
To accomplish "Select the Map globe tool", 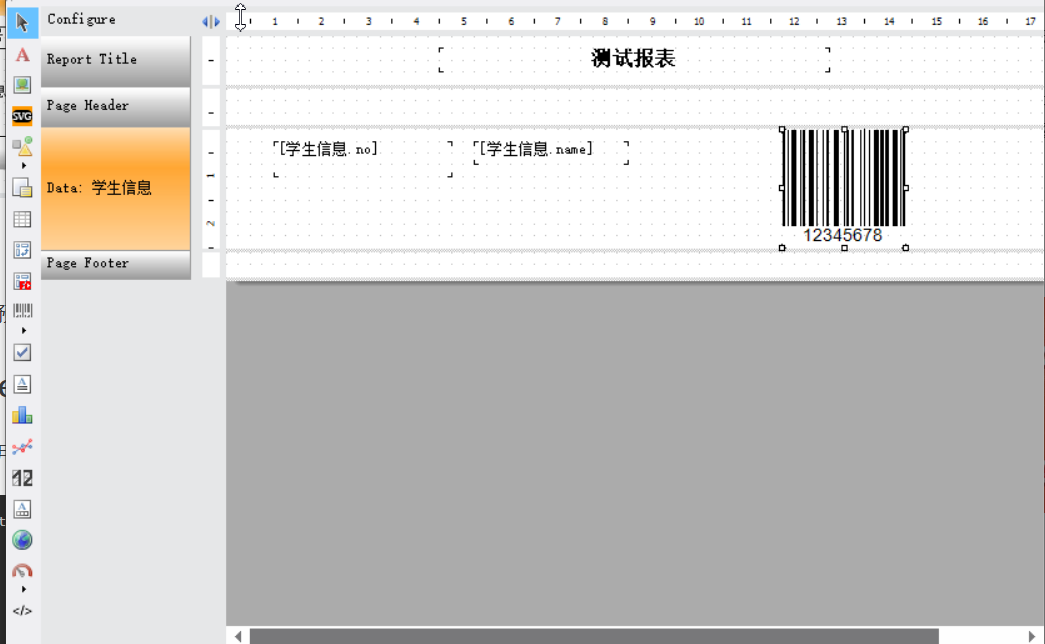I will point(22,540).
